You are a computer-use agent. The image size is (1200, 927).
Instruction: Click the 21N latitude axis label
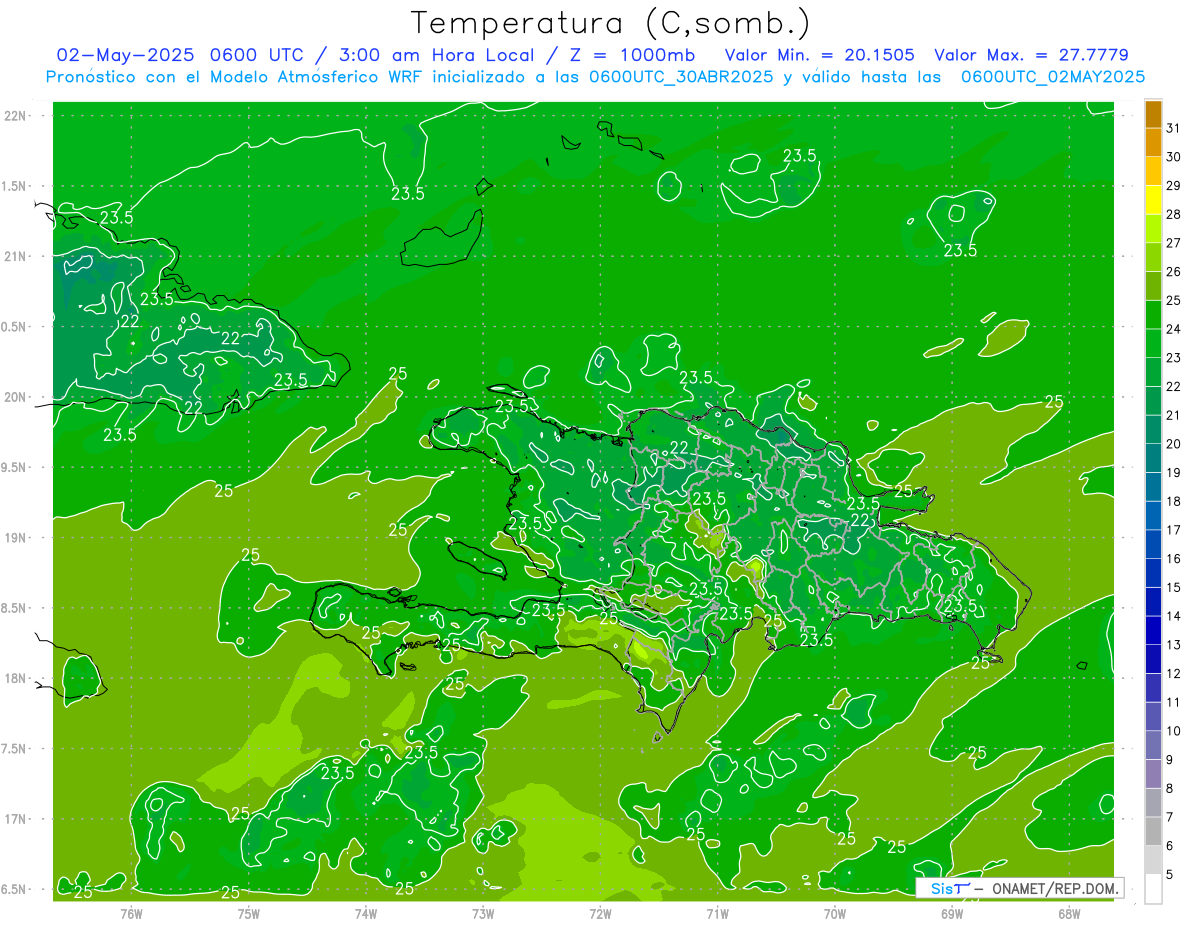[17, 256]
